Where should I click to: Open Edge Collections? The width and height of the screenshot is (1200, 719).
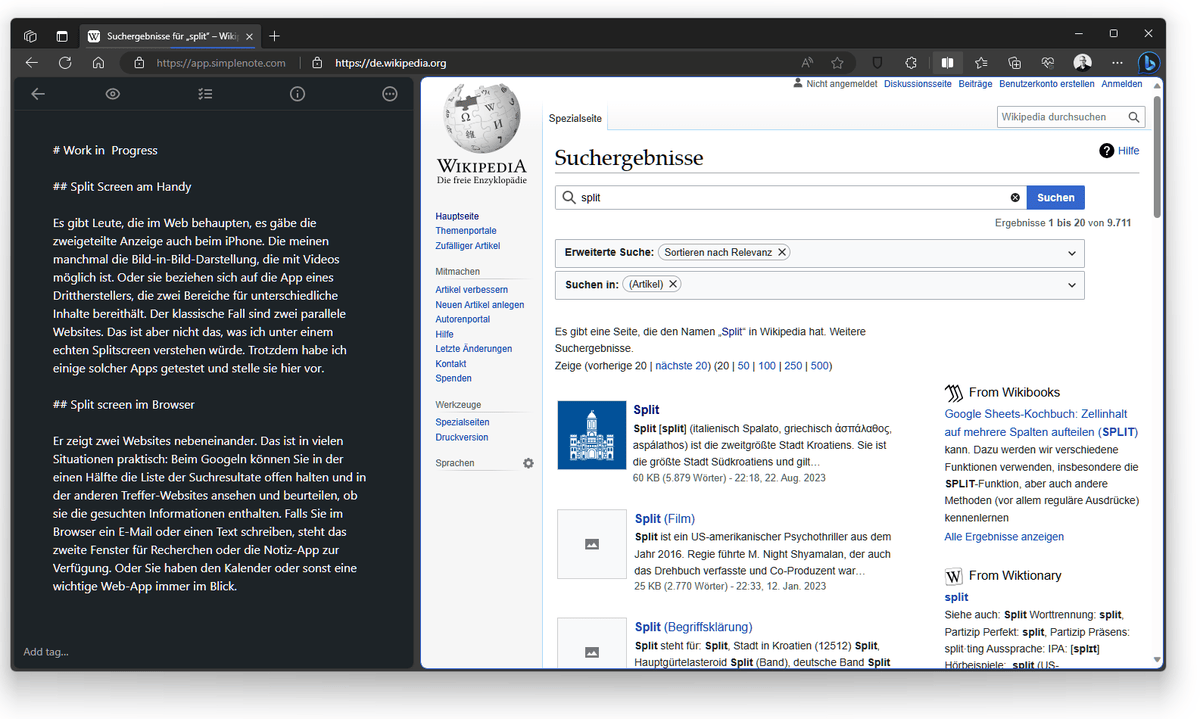coord(1014,62)
